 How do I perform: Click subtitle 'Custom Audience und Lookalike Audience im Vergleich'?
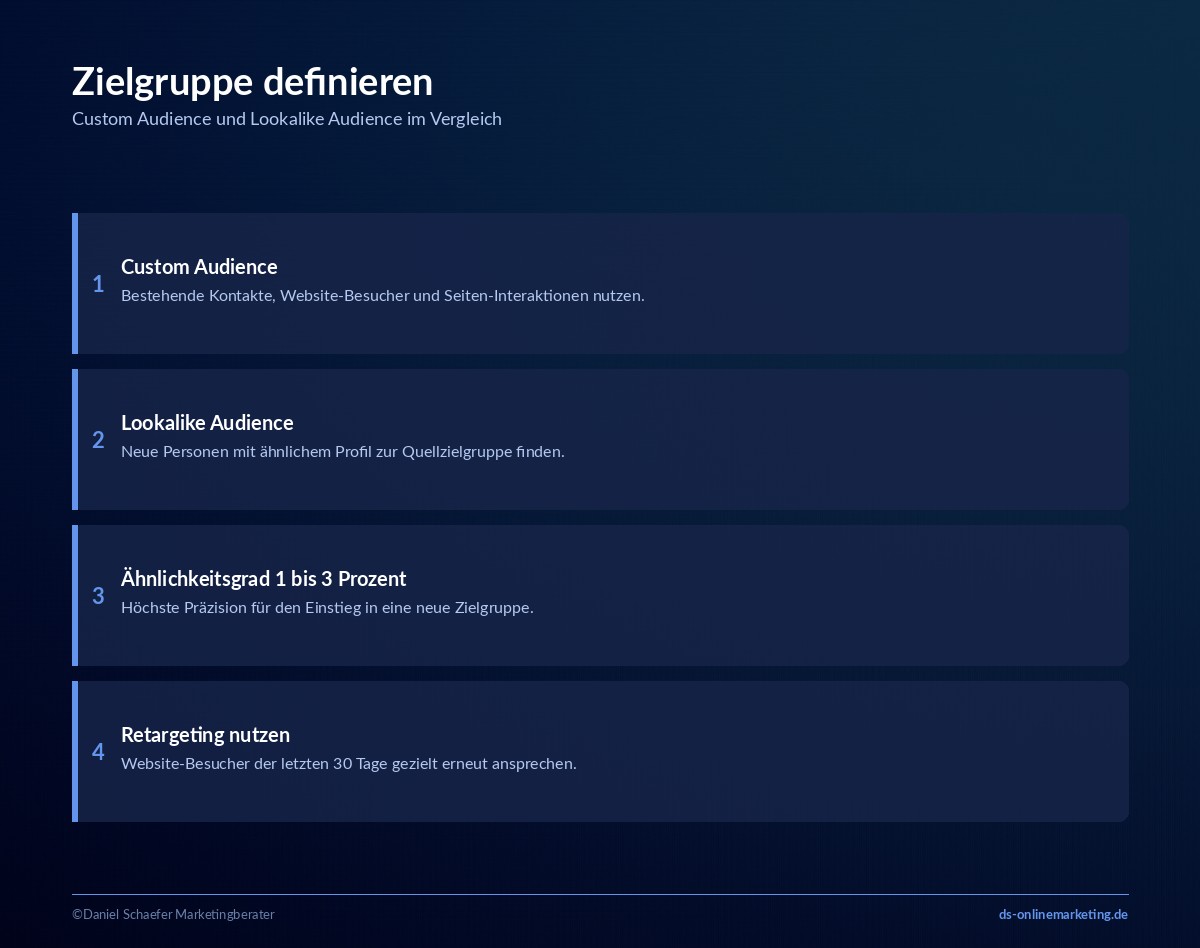pyautogui.click(x=287, y=119)
